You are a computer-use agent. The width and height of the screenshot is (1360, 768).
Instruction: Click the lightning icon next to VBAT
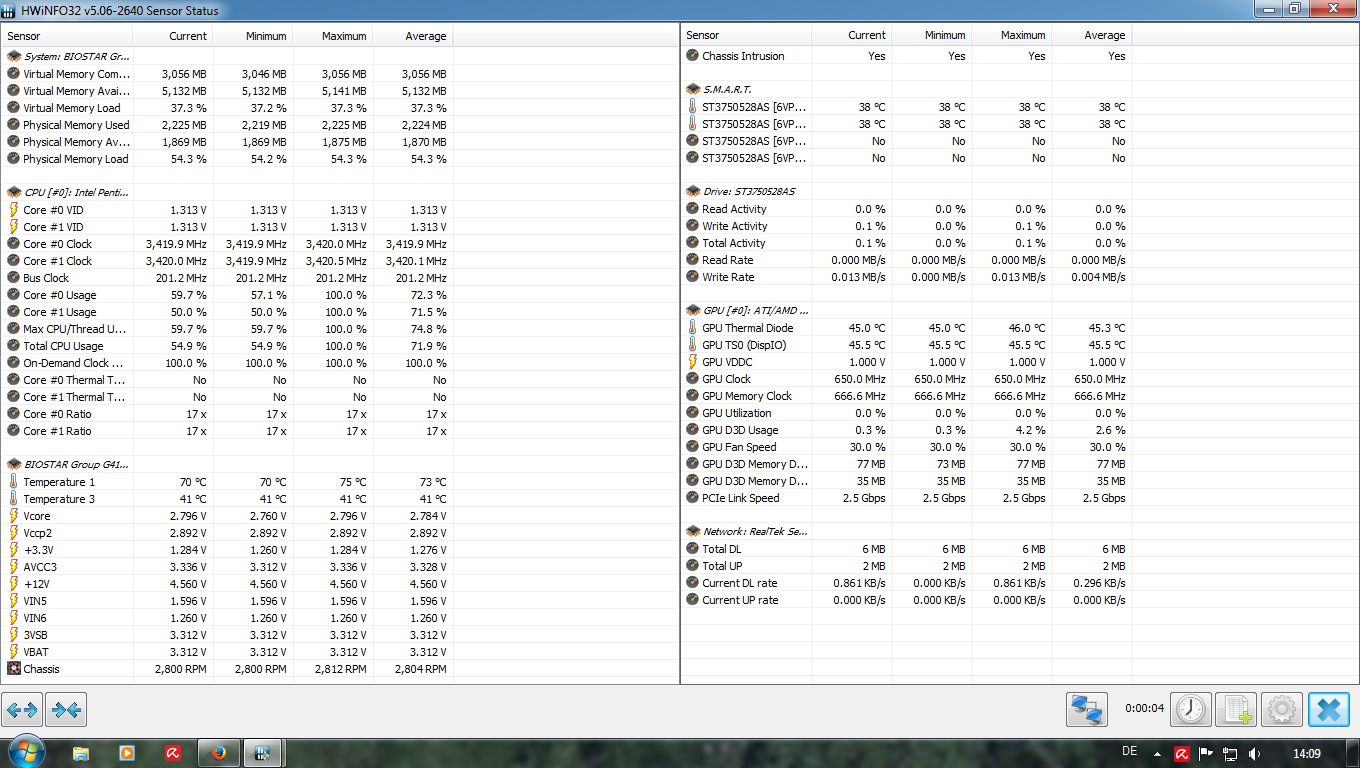[x=14, y=652]
